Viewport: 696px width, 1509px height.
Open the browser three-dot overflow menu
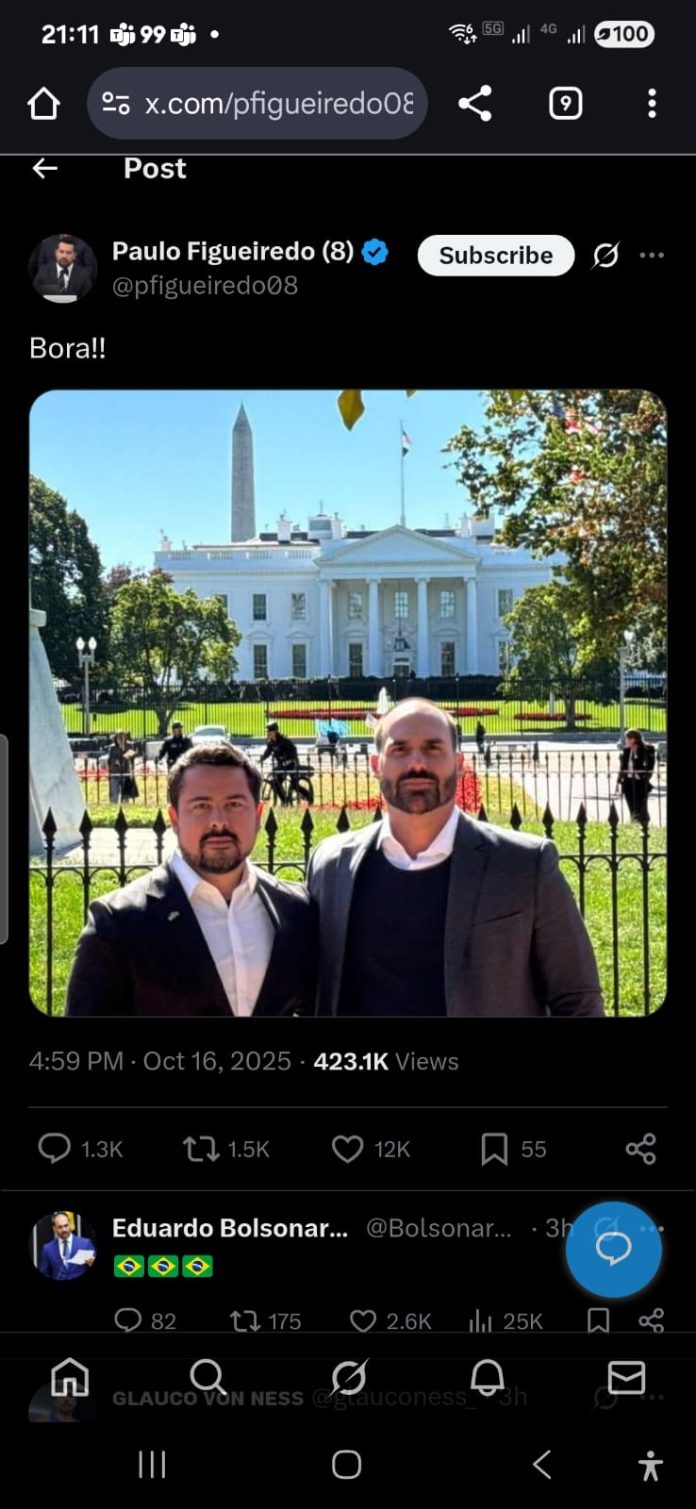tap(652, 103)
